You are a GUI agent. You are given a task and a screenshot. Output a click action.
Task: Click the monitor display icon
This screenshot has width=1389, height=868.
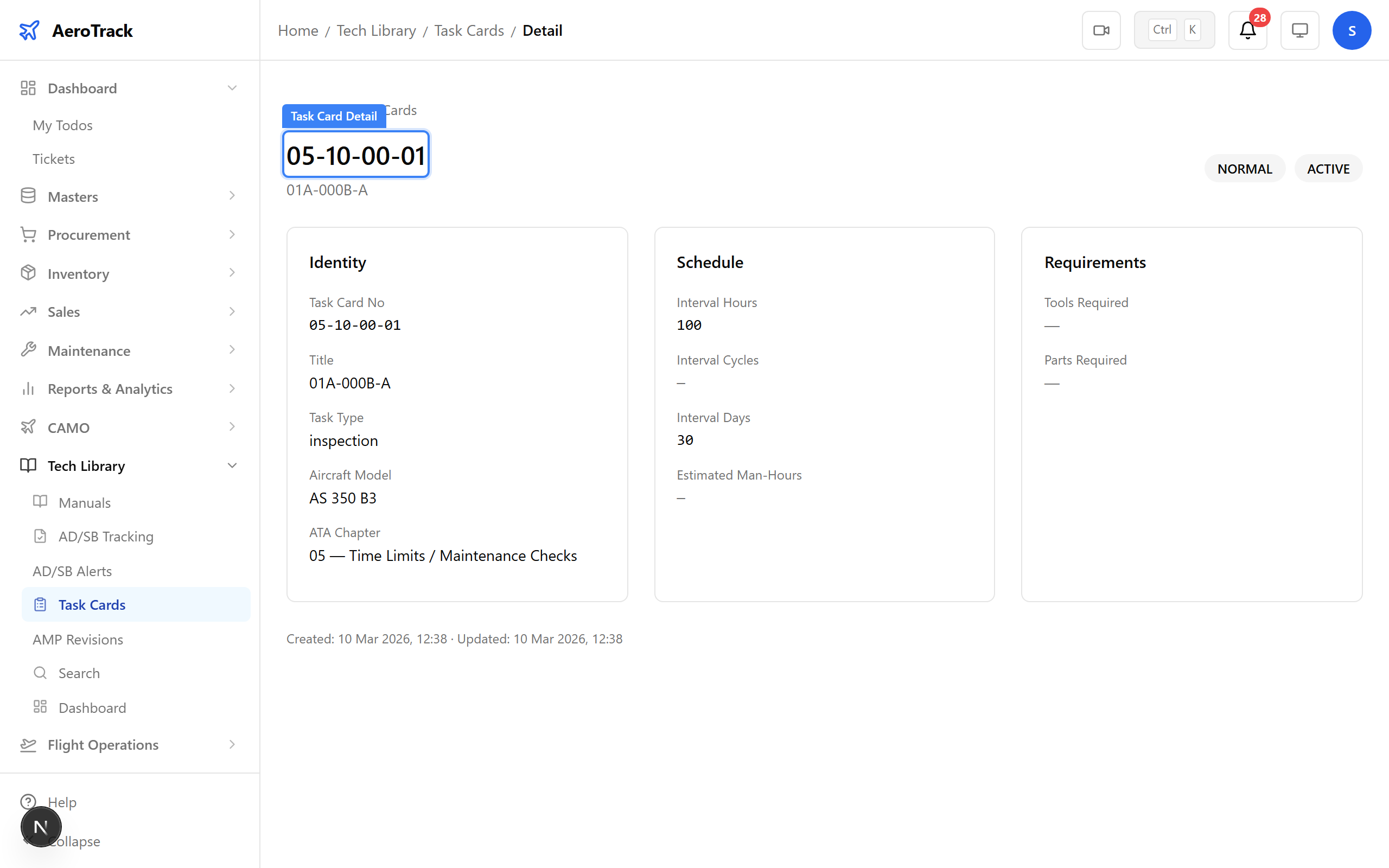1299,30
